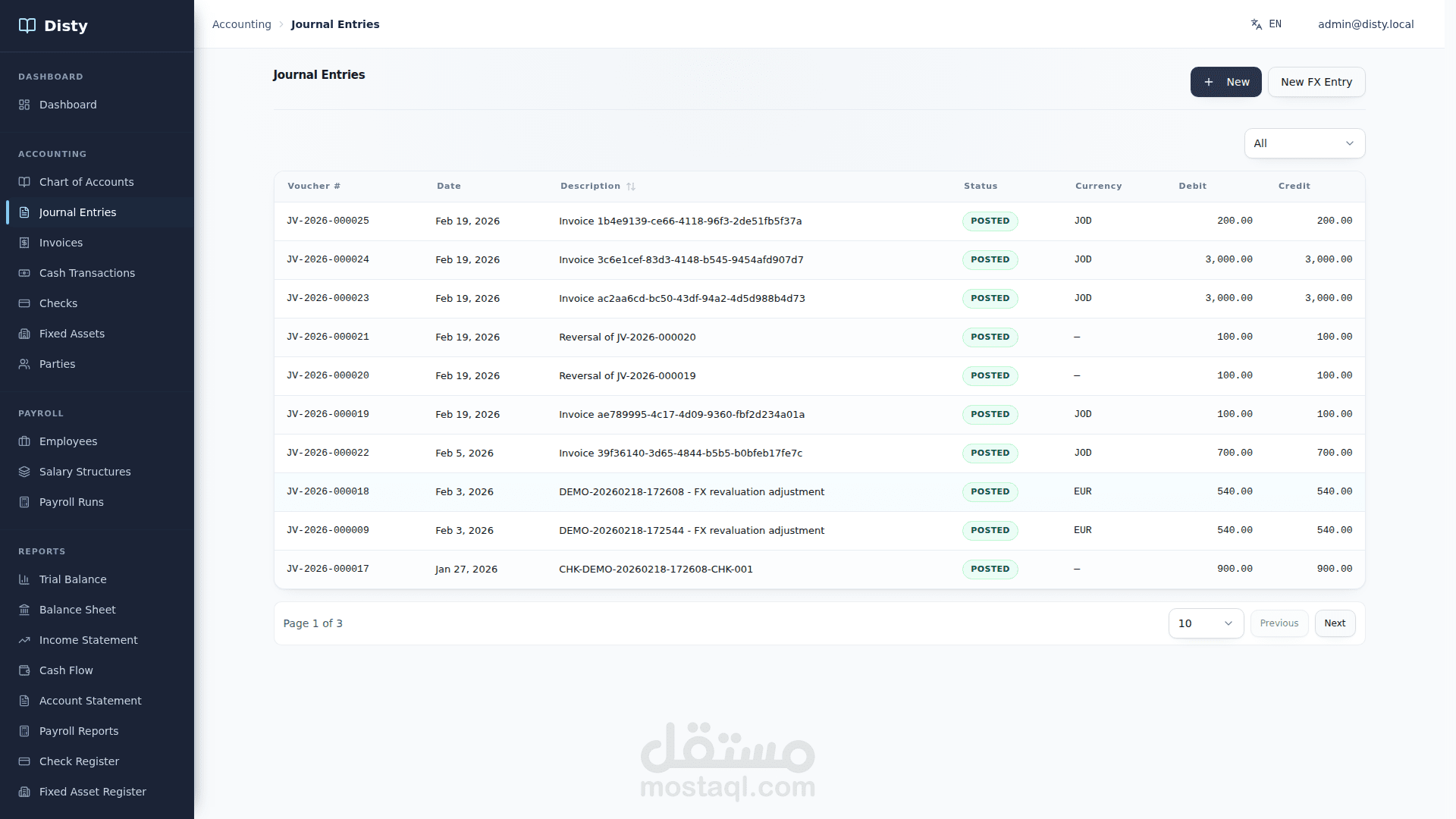Click the Chart of Accounts book icon
Screen dimensions: 1456x819
(24, 182)
